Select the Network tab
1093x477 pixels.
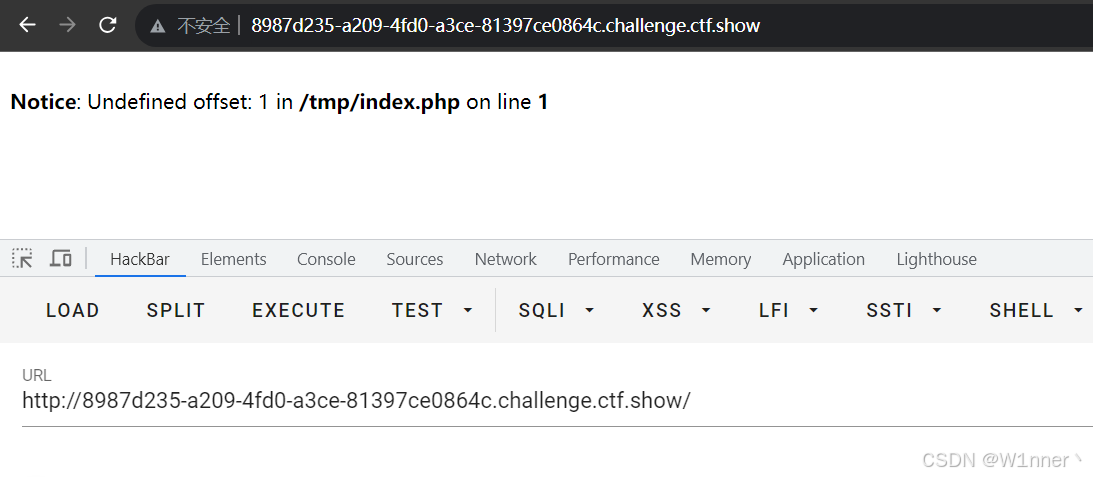(505, 259)
